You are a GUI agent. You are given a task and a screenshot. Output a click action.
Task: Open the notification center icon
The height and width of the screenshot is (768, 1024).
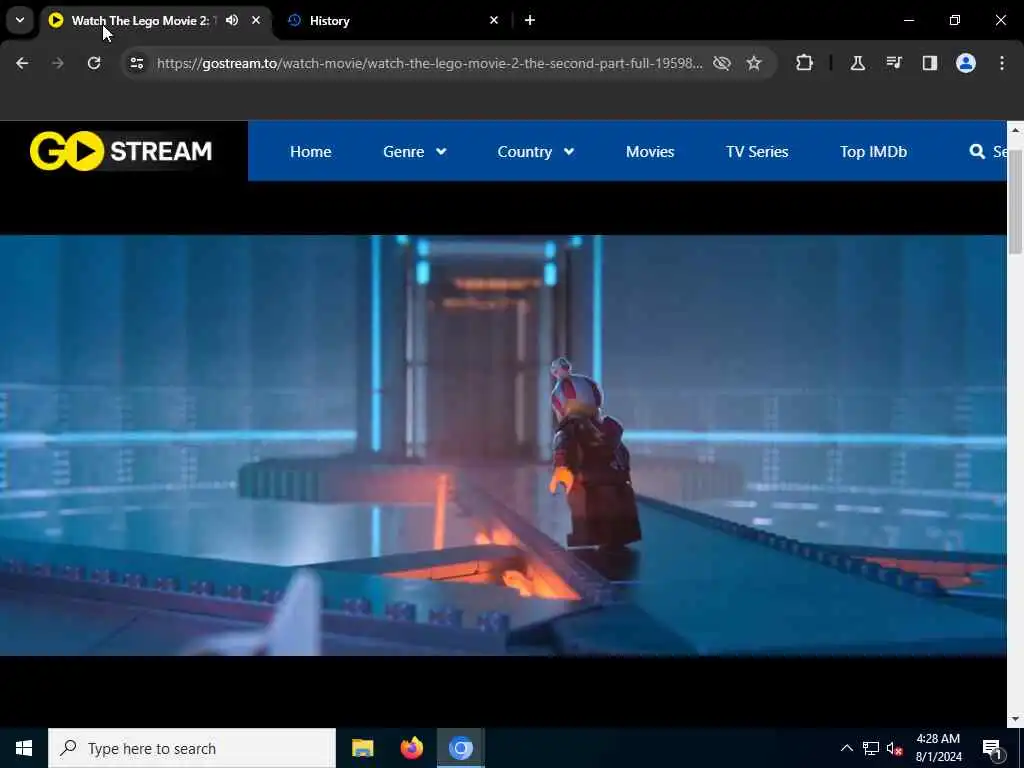(x=992, y=748)
